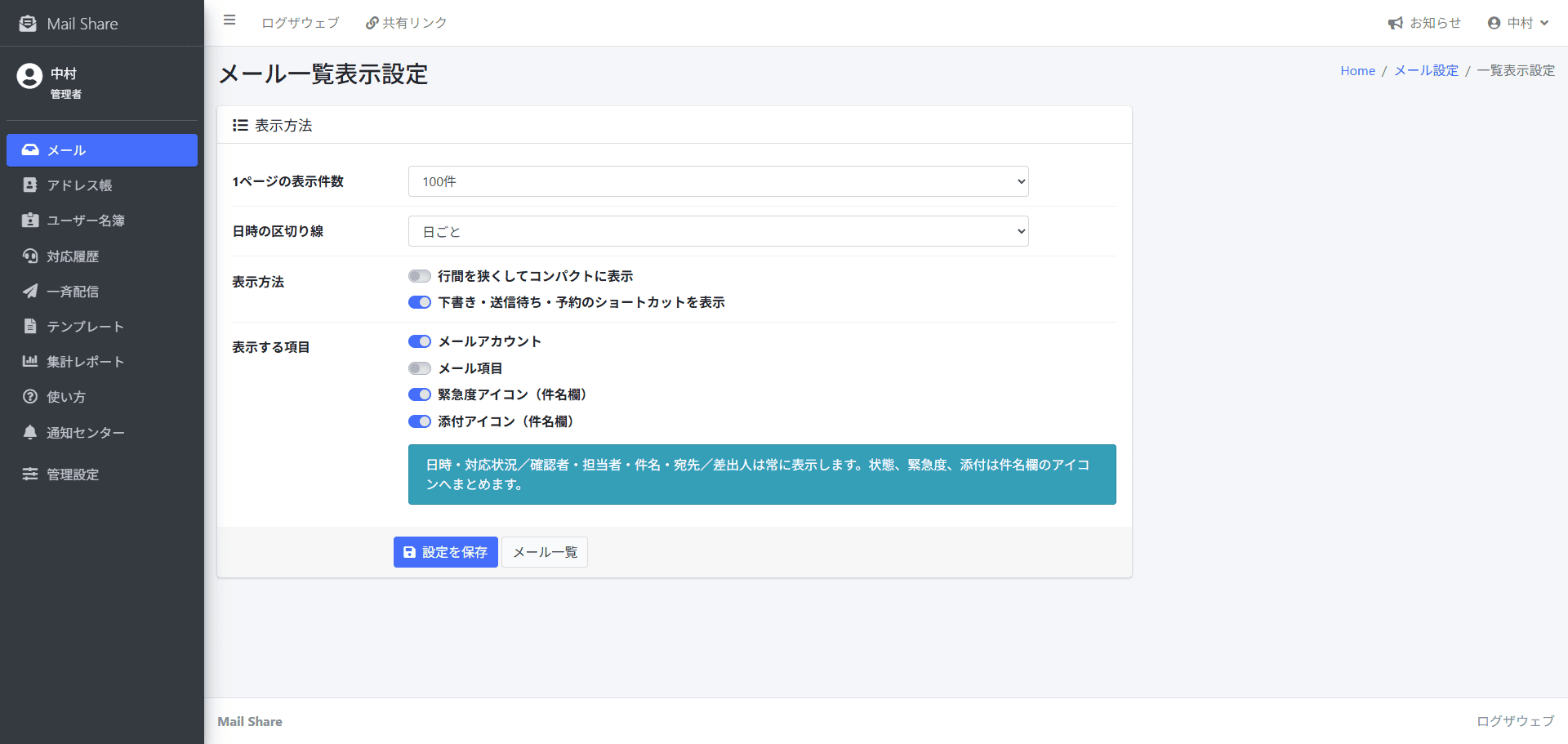Toggle 添付アイコン display switch
This screenshot has height=744, width=1568.
[420, 422]
